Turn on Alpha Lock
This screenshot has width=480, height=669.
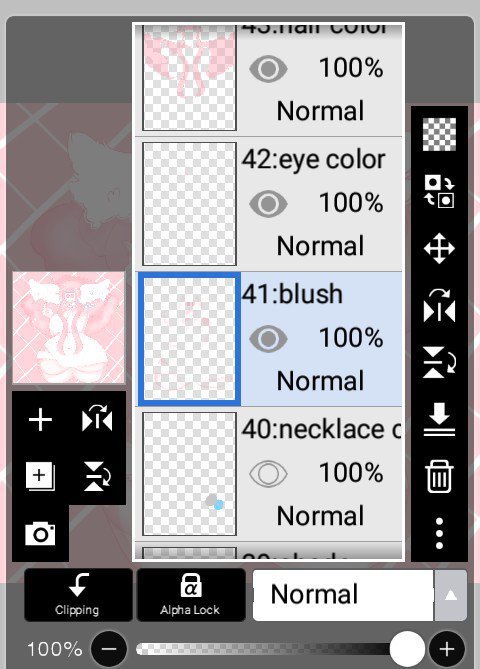click(190, 595)
